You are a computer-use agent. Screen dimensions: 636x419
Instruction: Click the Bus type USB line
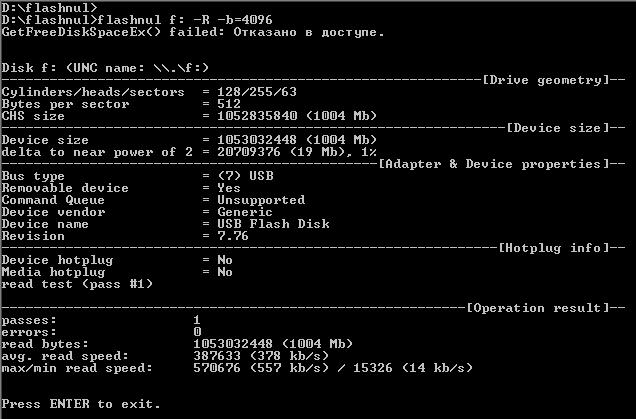132,175
